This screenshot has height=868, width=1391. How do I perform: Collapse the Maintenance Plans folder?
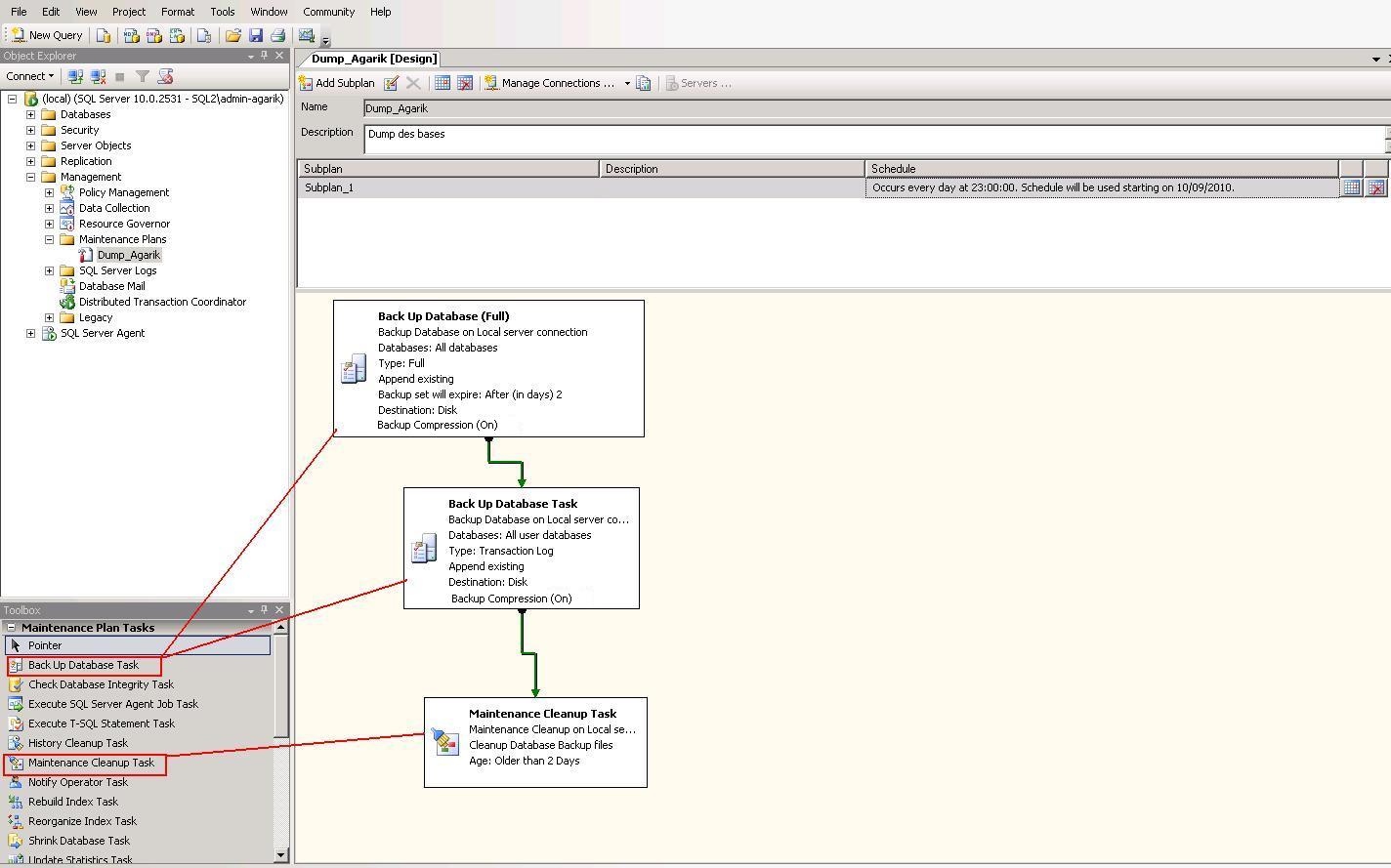click(x=49, y=239)
